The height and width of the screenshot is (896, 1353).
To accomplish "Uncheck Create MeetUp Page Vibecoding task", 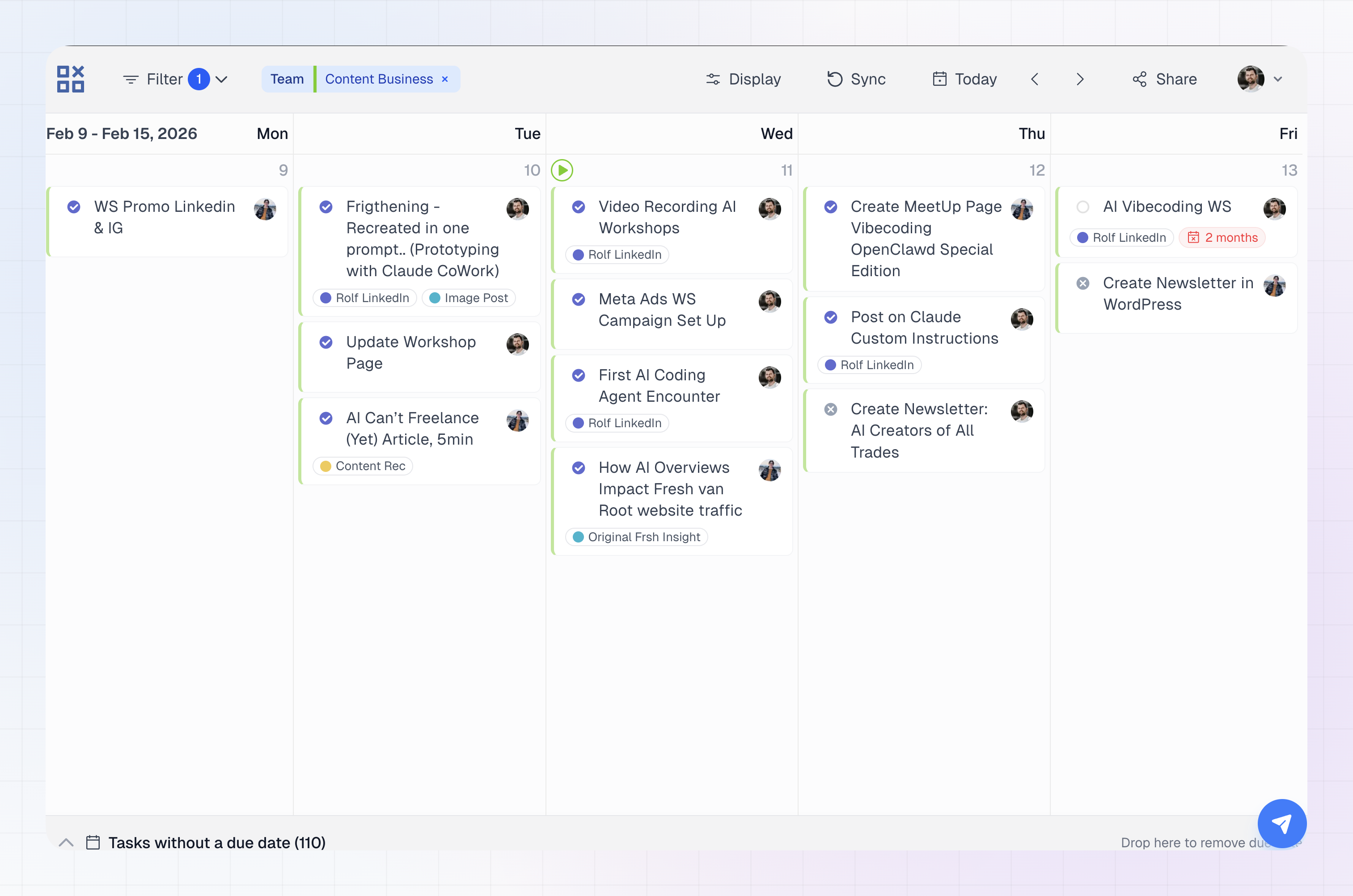I will pos(831,207).
